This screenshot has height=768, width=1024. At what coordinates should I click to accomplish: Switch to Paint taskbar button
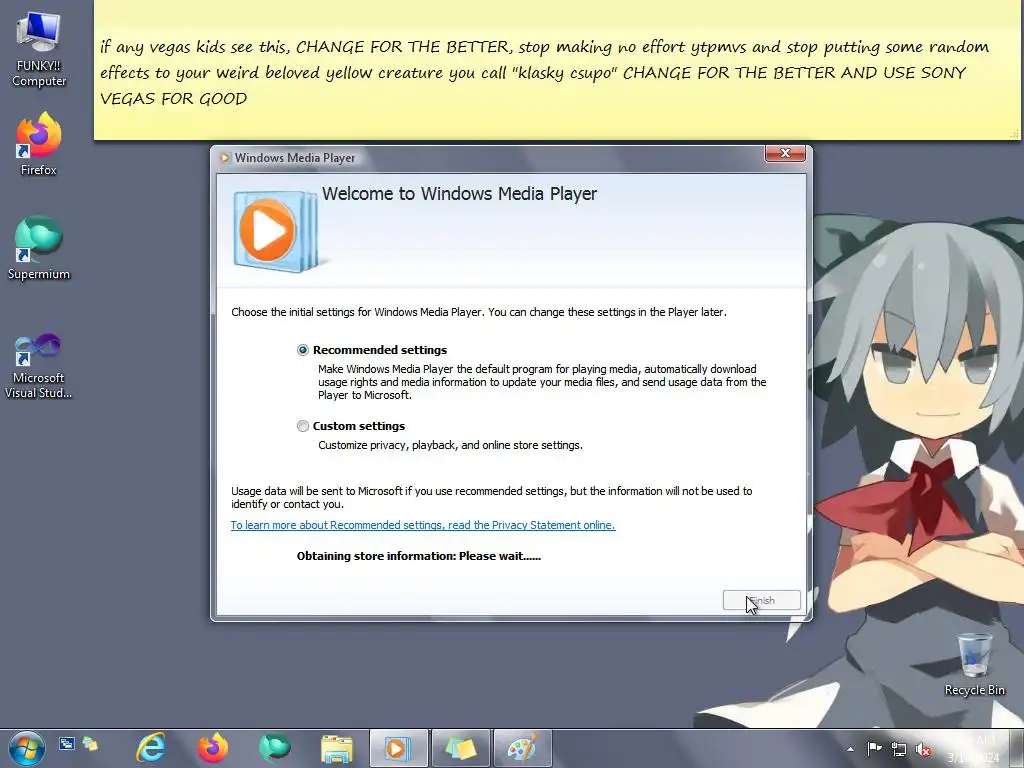522,748
